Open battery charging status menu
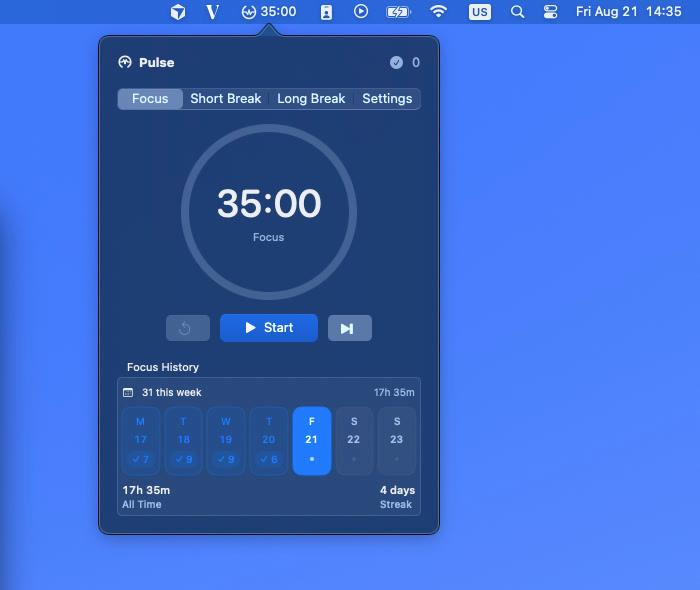Image resolution: width=700 pixels, height=590 pixels. 398,12
